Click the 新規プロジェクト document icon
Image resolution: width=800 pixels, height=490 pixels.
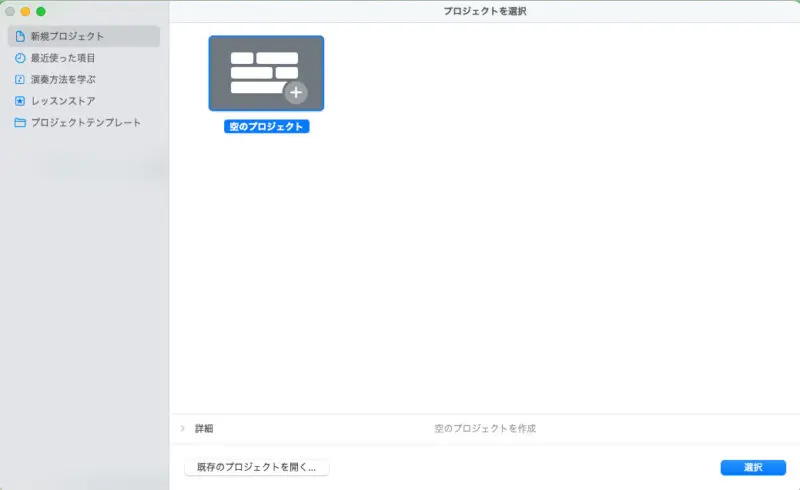[20, 36]
